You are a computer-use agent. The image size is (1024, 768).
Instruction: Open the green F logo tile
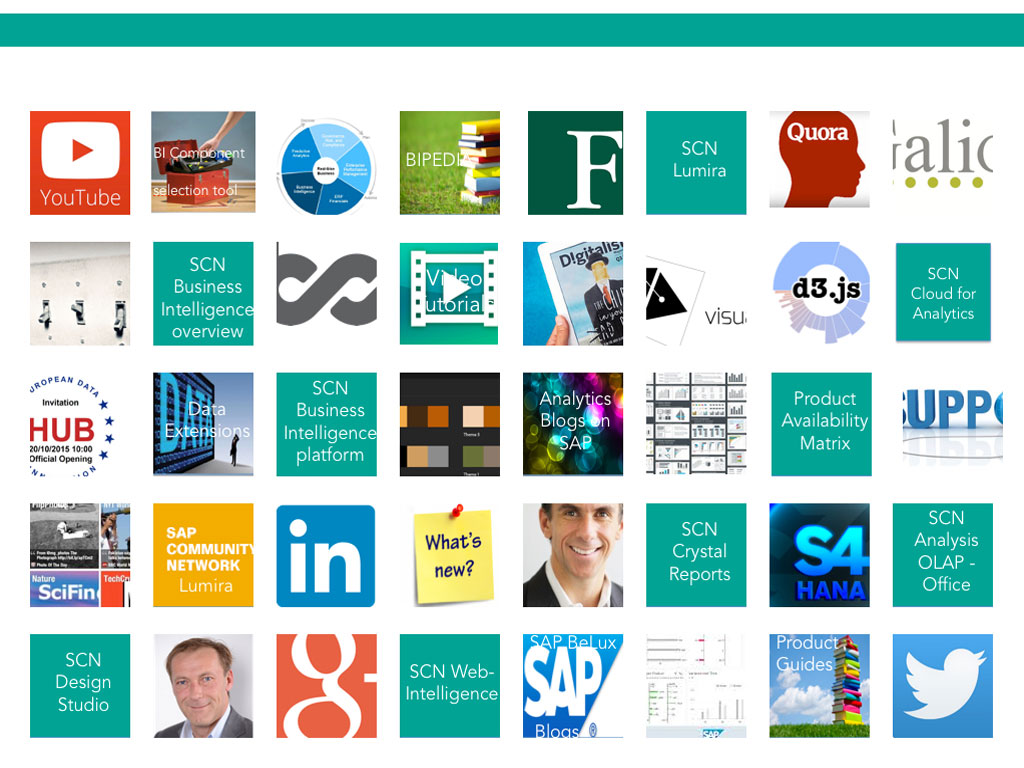[575, 163]
